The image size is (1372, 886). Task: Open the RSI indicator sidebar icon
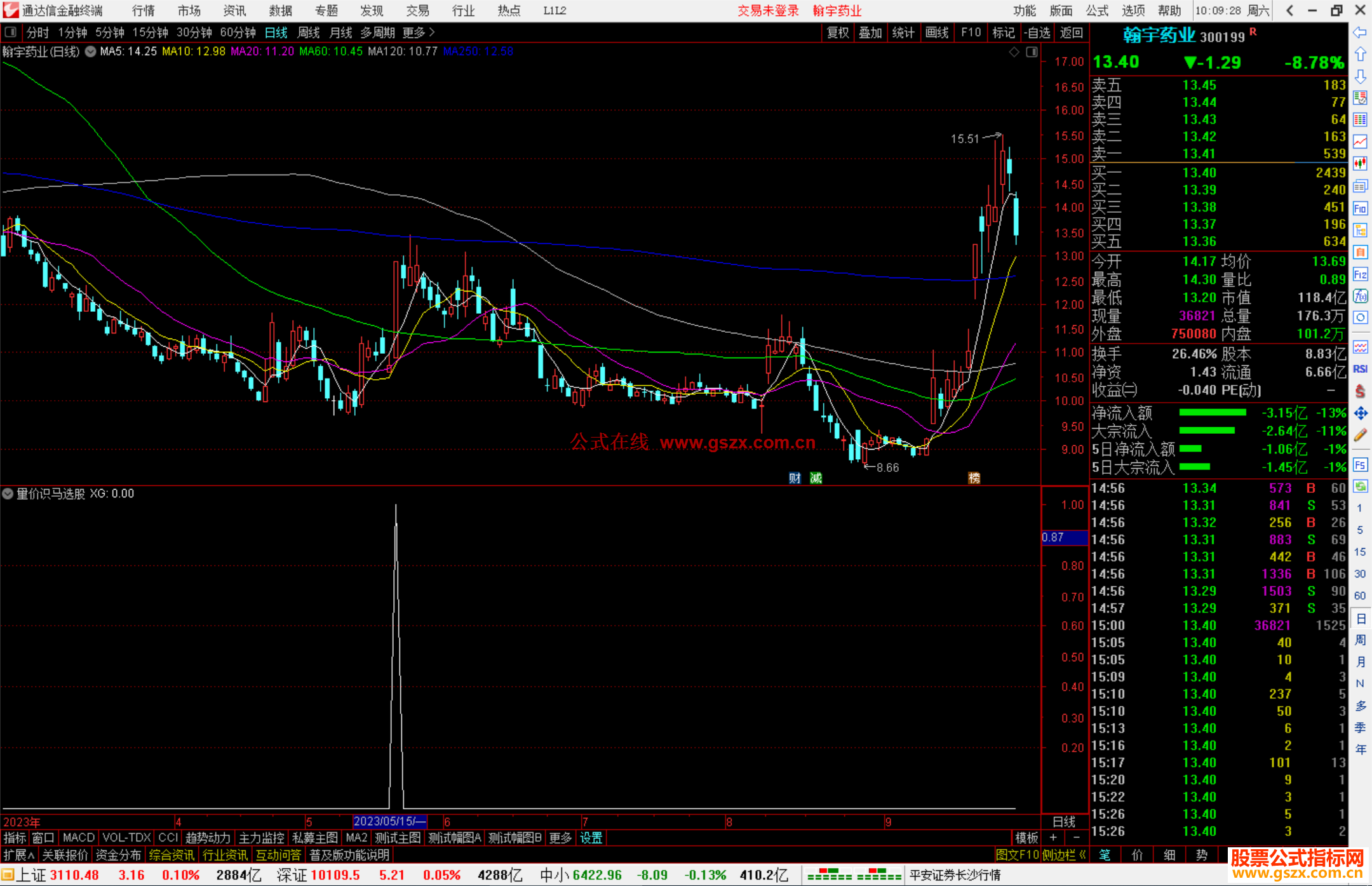(1360, 369)
